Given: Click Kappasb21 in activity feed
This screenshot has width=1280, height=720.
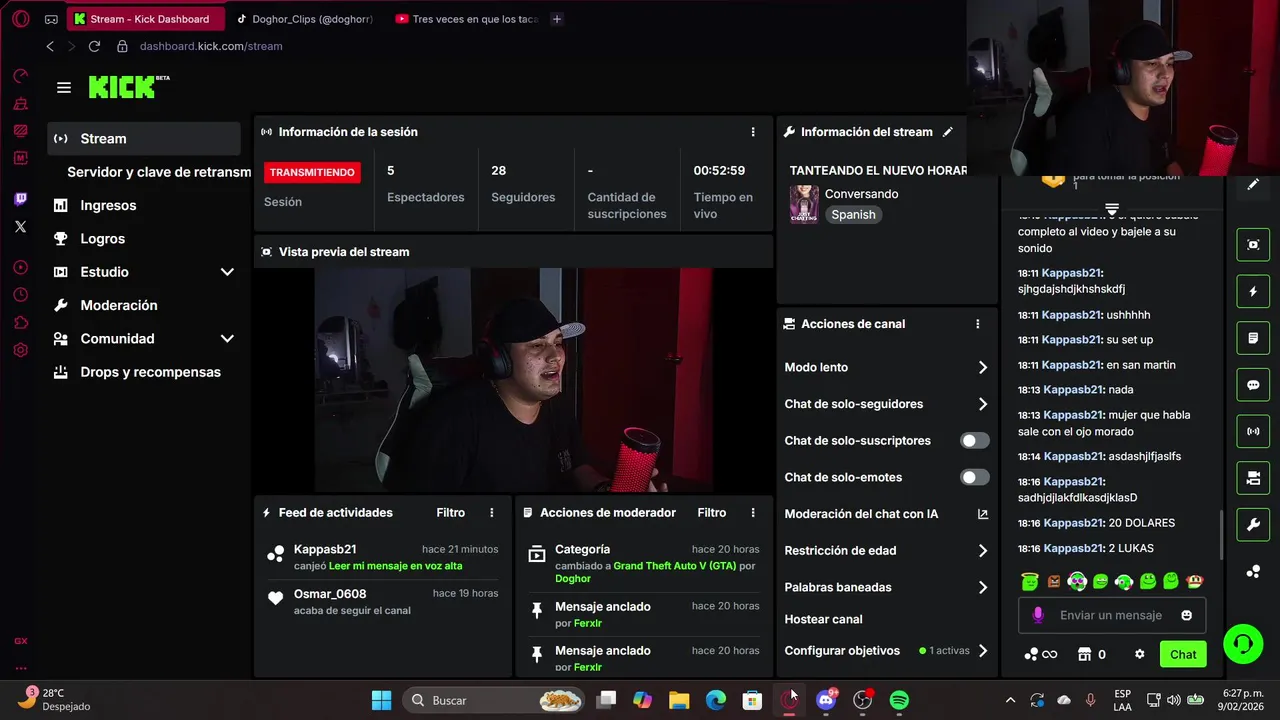Looking at the screenshot, I should pos(325,549).
